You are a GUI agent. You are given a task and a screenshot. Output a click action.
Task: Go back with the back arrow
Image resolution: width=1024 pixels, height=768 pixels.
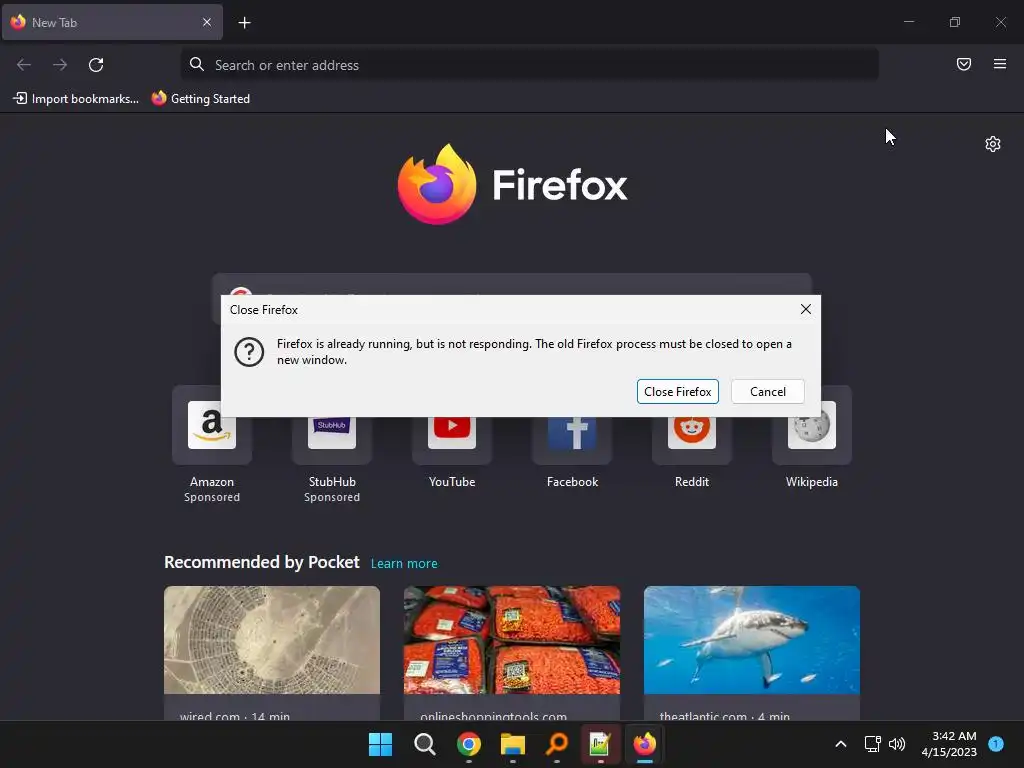point(24,65)
